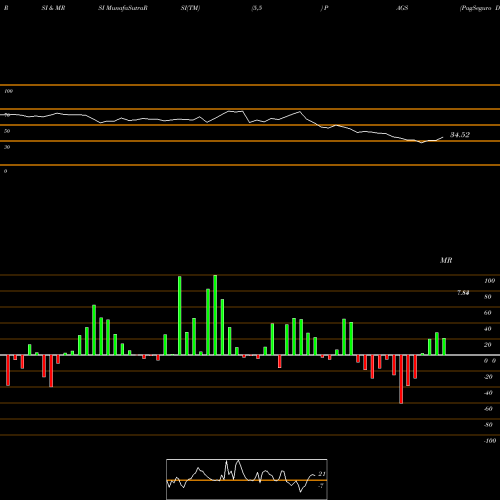Click the RSI value label 34.52
The image size is (500, 500).
[460, 135]
